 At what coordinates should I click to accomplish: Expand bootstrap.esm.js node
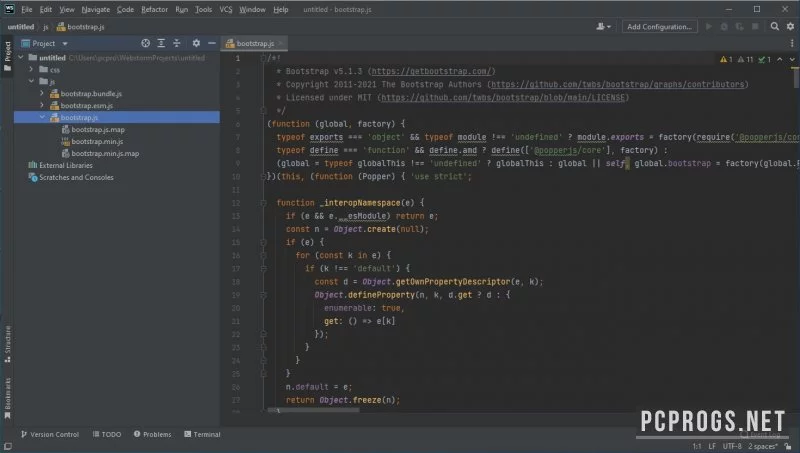42,105
